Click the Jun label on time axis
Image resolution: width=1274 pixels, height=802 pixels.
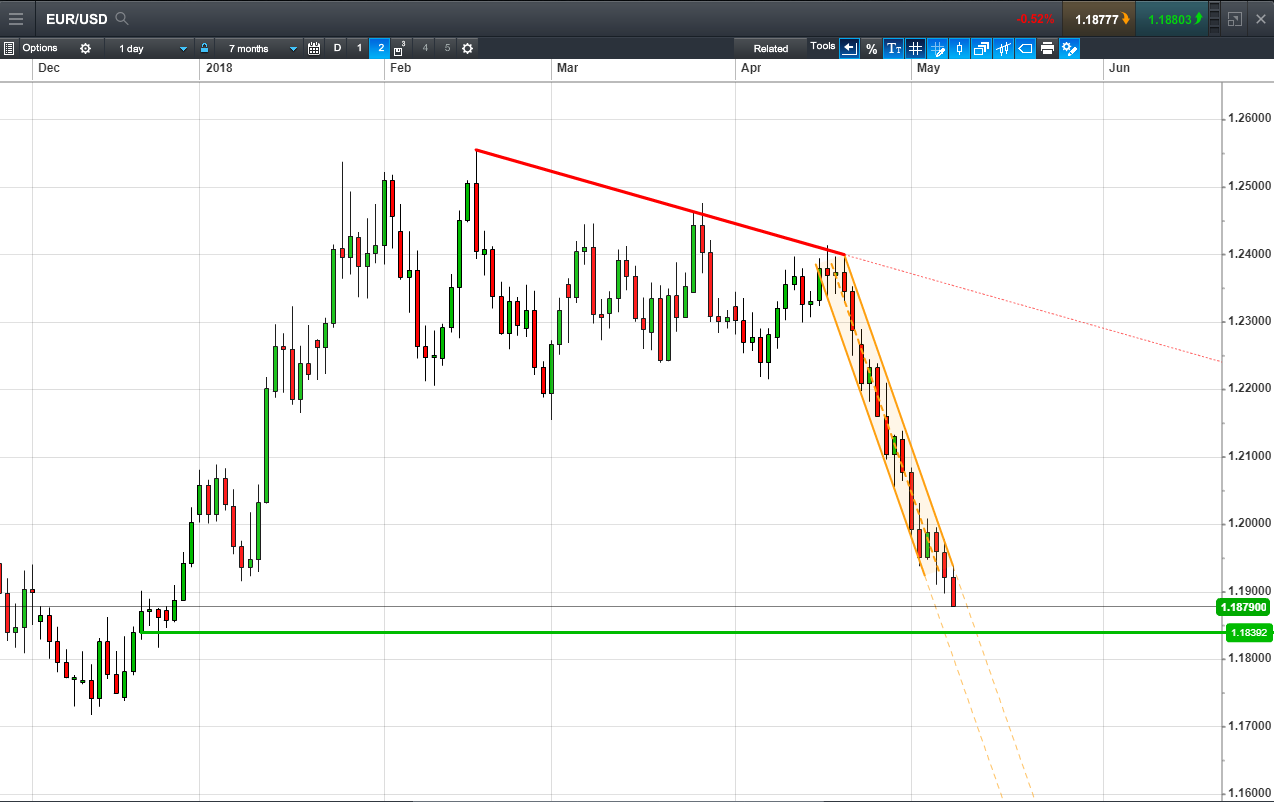tap(1119, 68)
